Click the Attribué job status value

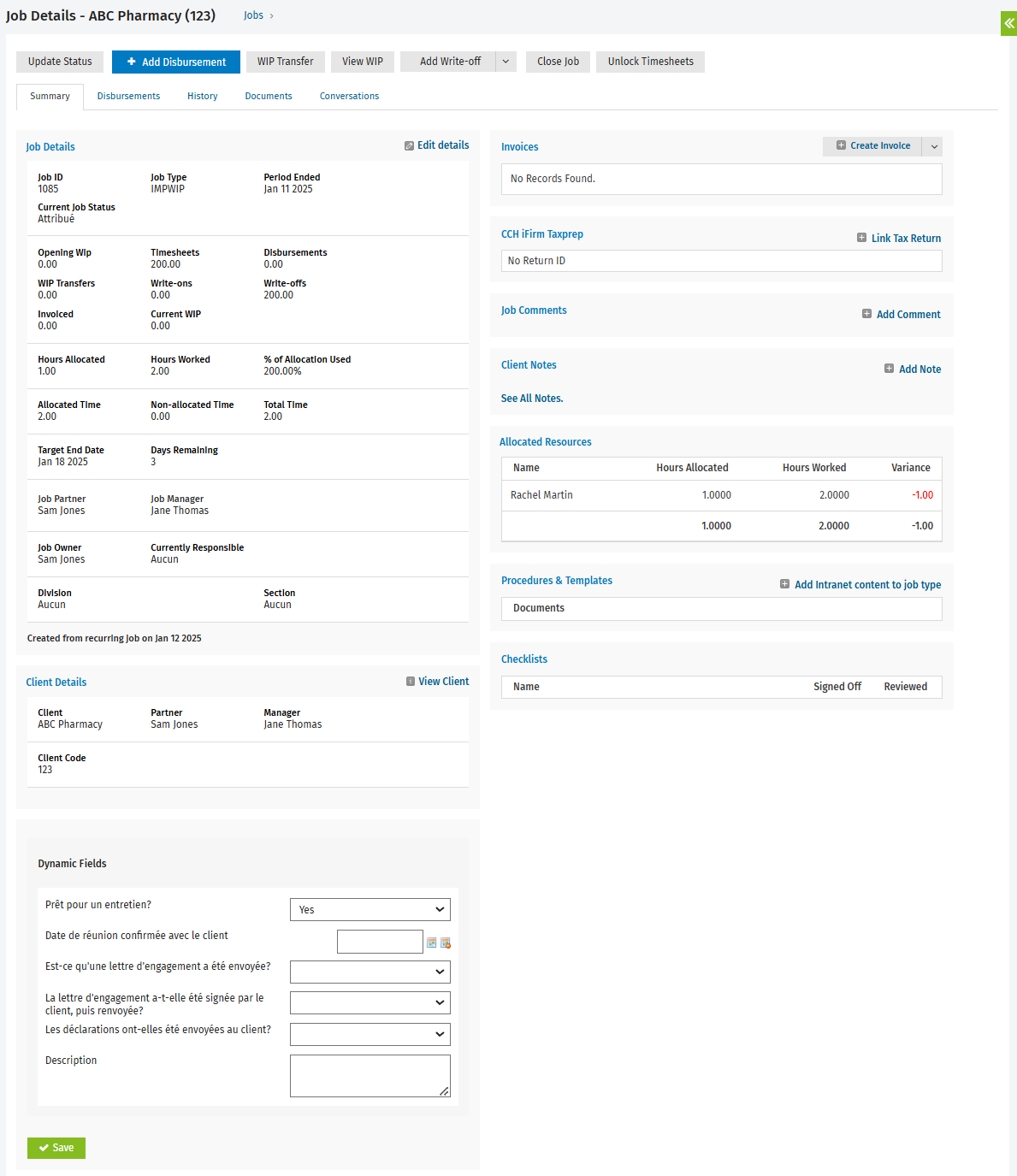(56, 219)
